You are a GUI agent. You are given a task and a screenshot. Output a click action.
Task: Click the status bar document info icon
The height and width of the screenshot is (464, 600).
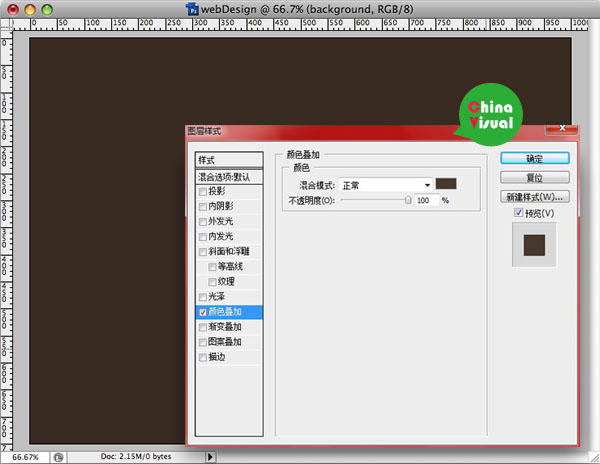click(58, 457)
